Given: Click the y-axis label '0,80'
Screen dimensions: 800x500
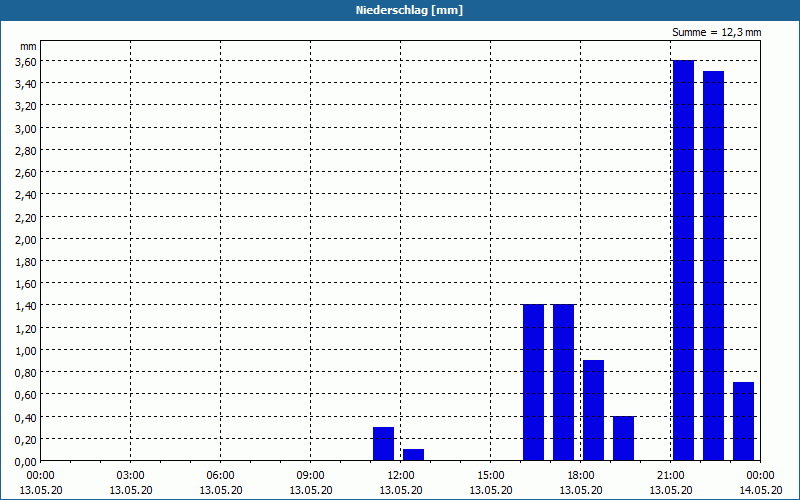Looking at the screenshot, I should pyautogui.click(x=26, y=372).
